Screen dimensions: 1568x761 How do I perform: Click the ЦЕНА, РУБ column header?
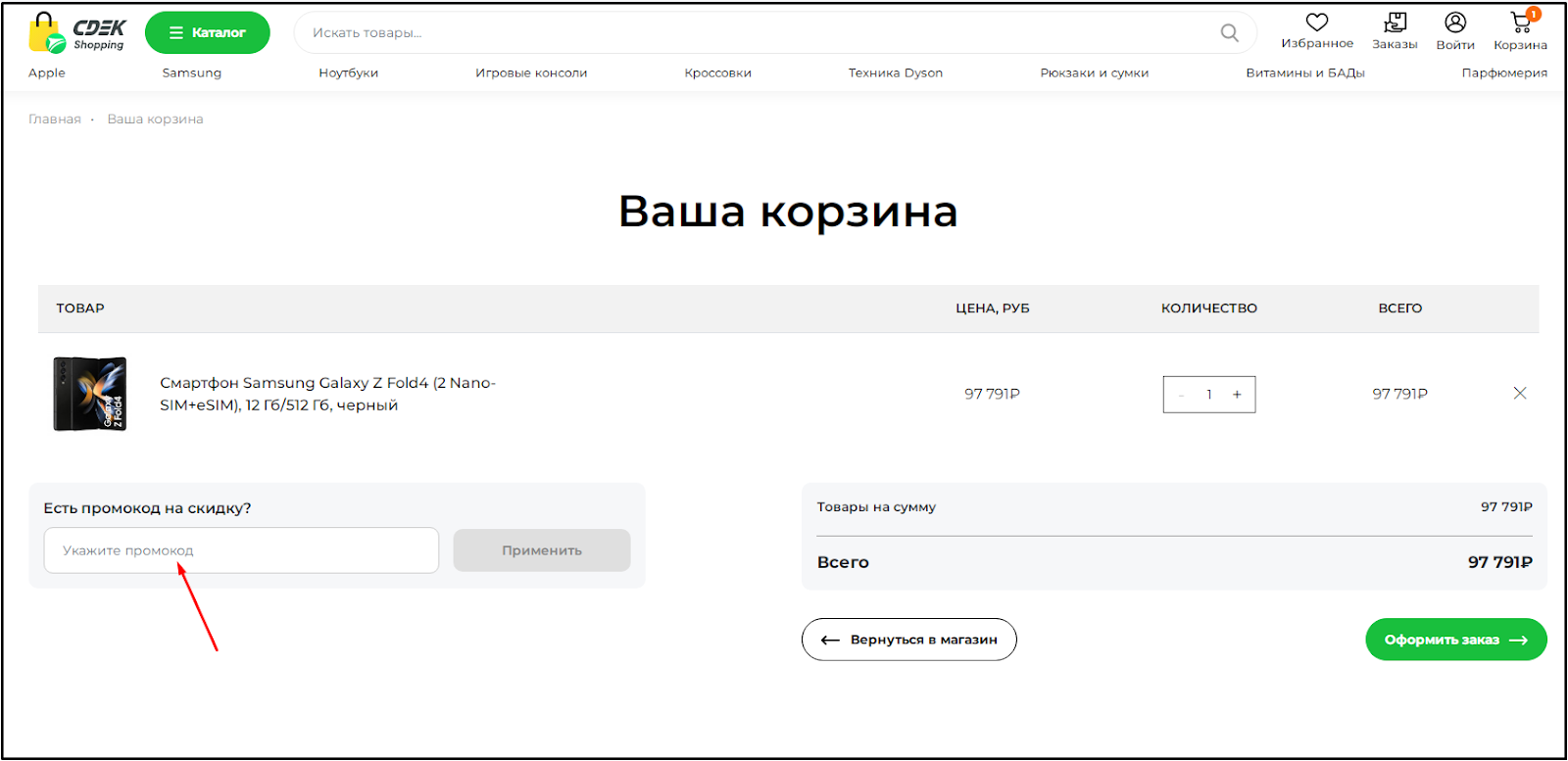(x=993, y=308)
